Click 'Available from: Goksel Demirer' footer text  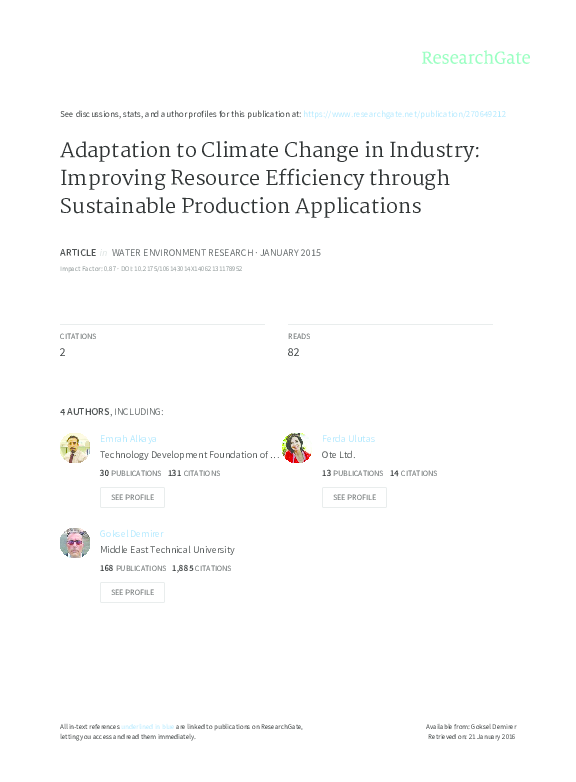coord(471,727)
